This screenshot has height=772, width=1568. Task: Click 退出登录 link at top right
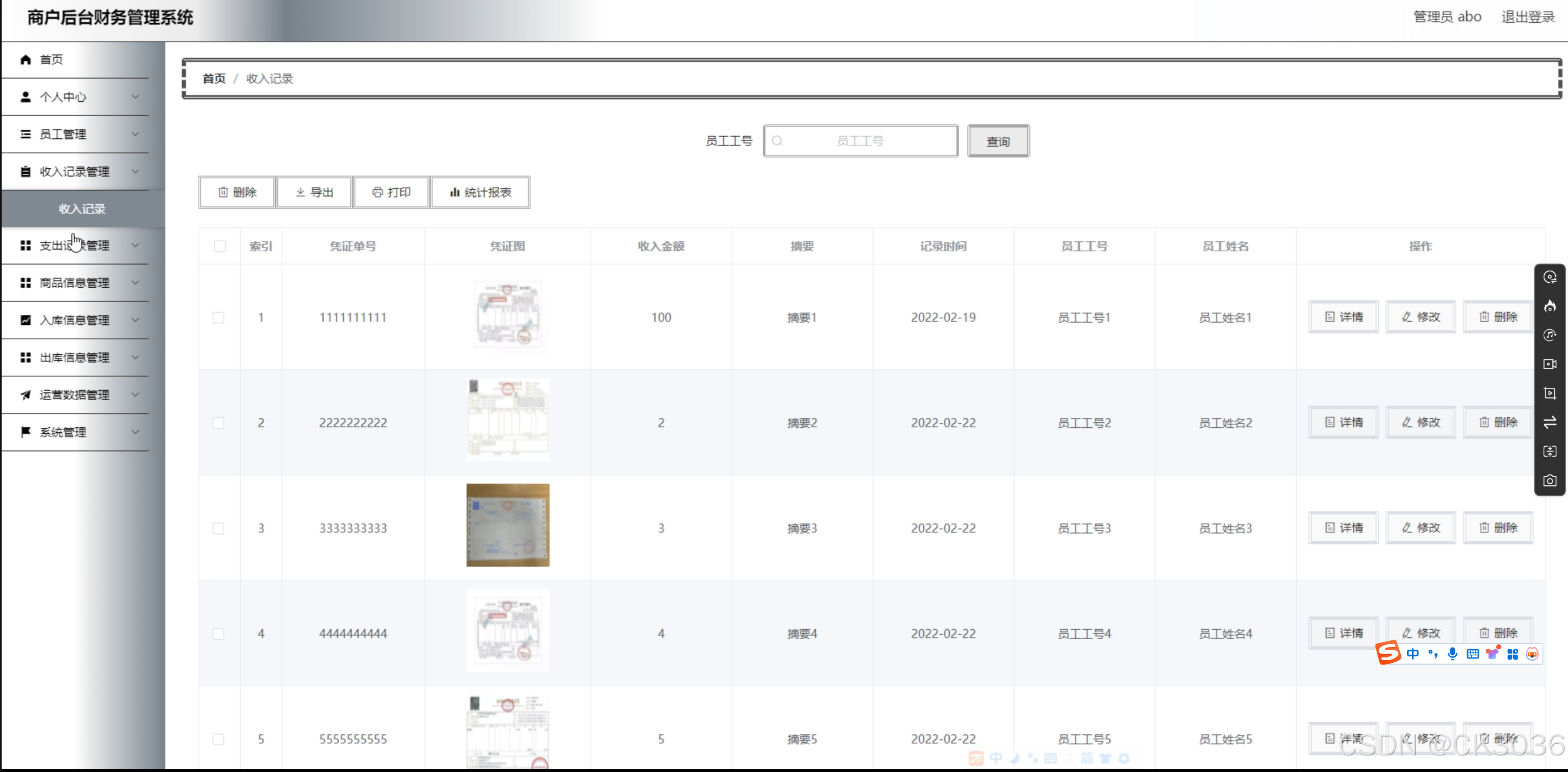[x=1528, y=17]
